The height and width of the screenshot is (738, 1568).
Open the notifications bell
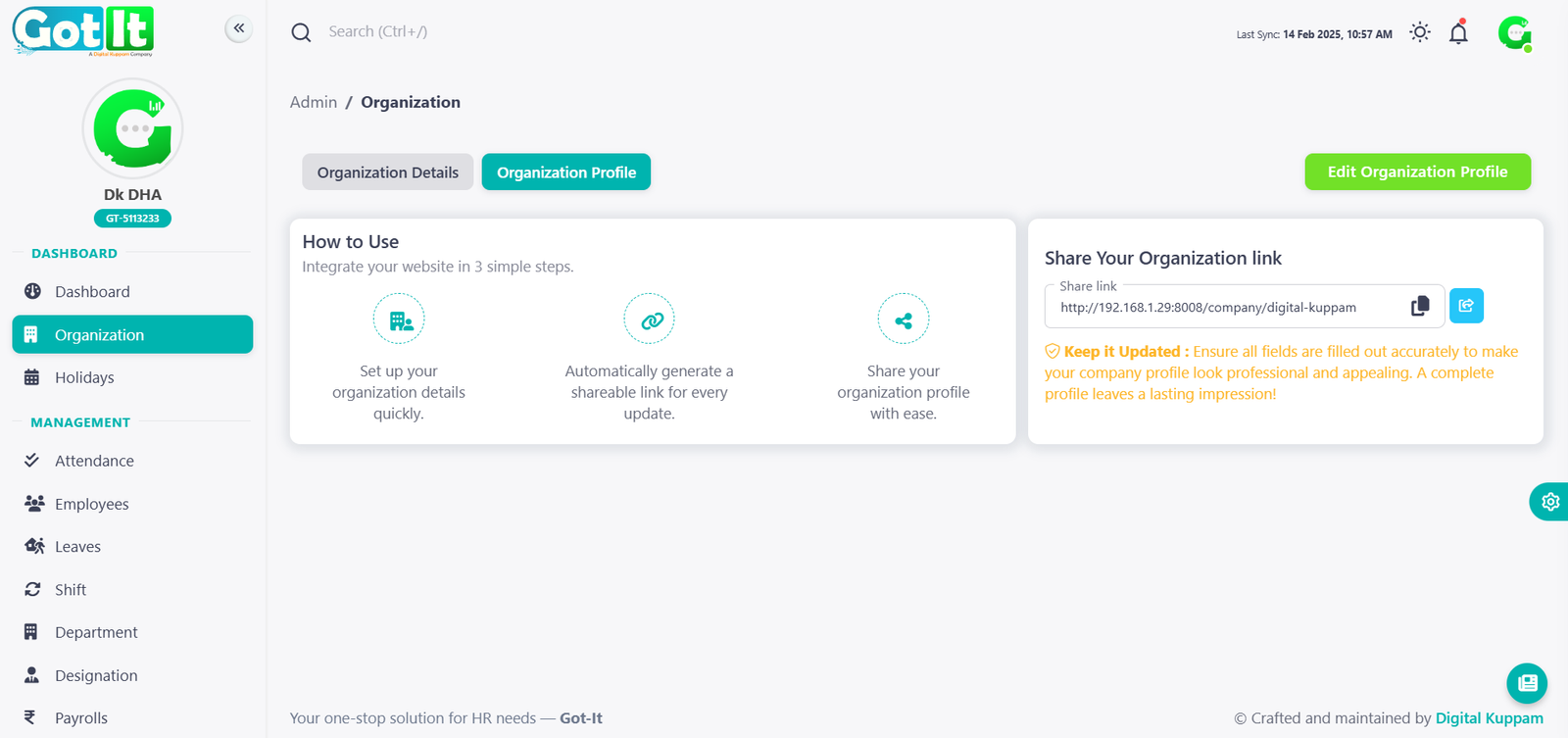(x=1458, y=33)
